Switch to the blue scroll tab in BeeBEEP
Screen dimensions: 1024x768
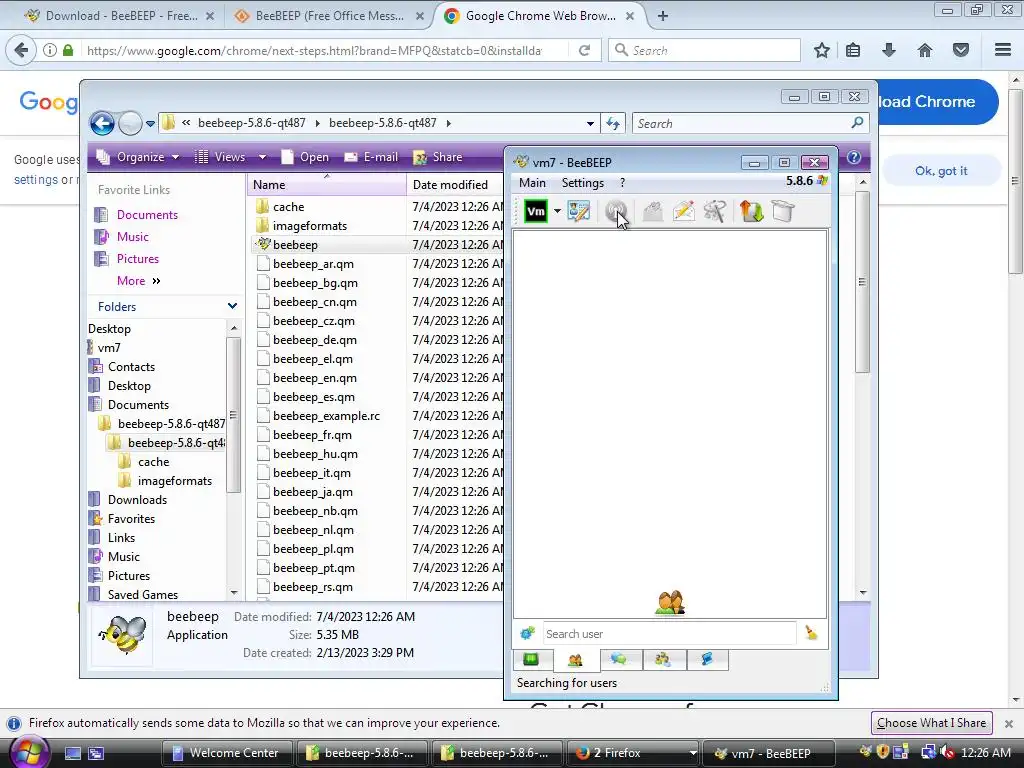click(707, 660)
